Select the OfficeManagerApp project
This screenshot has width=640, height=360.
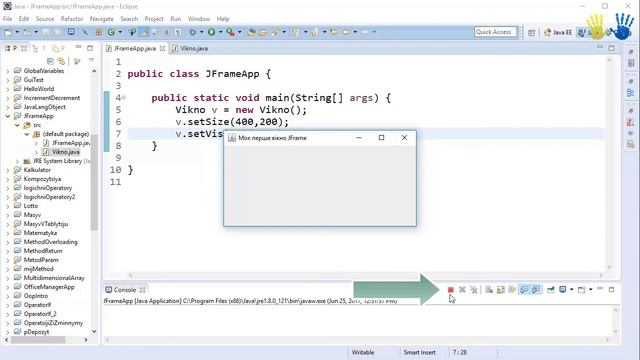[x=49, y=287]
